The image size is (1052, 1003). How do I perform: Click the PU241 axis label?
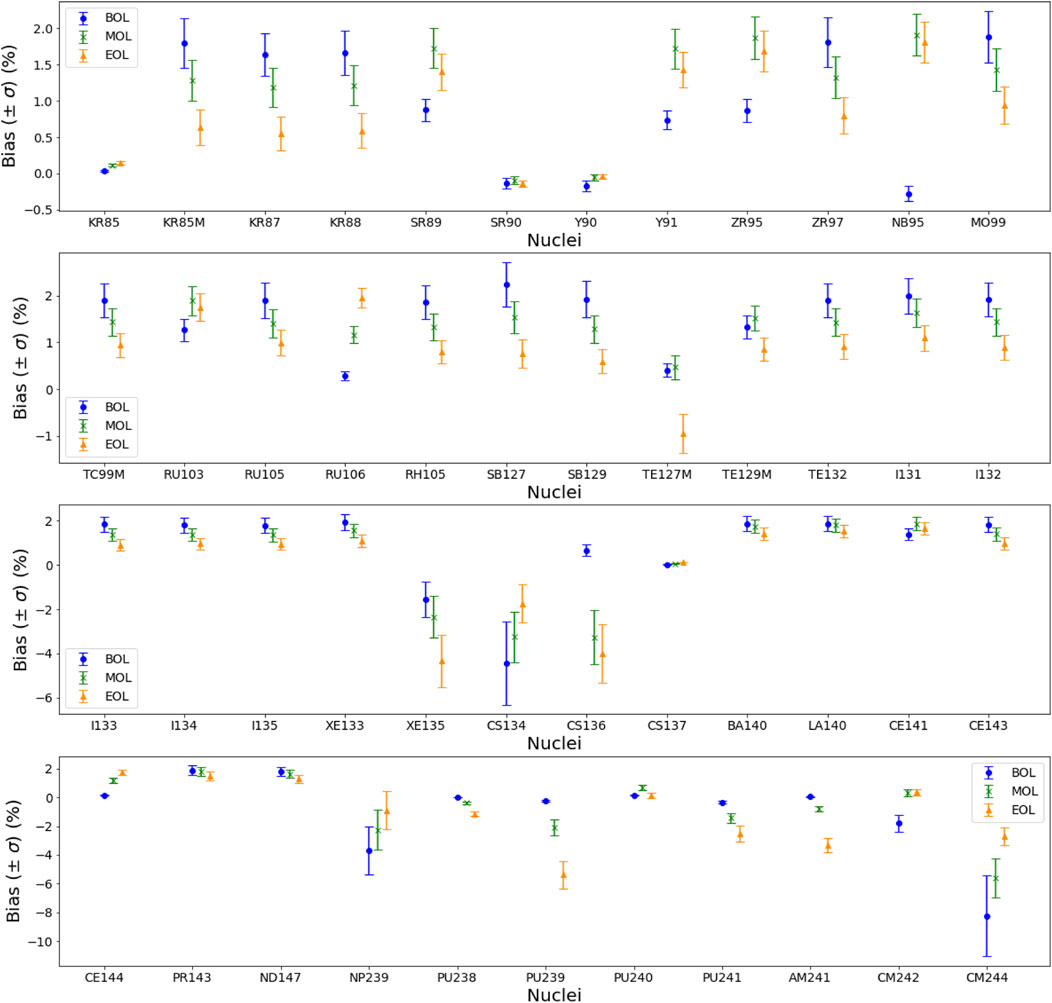click(x=722, y=978)
